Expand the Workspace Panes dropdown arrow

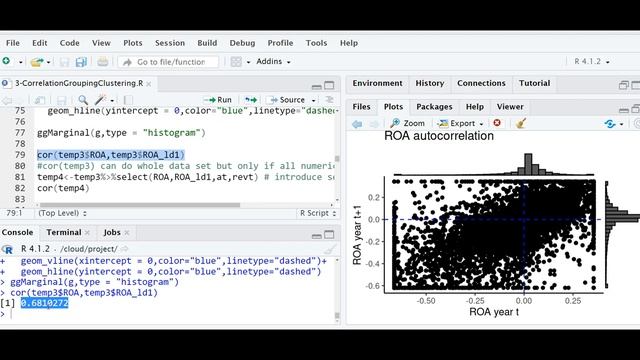[248, 62]
